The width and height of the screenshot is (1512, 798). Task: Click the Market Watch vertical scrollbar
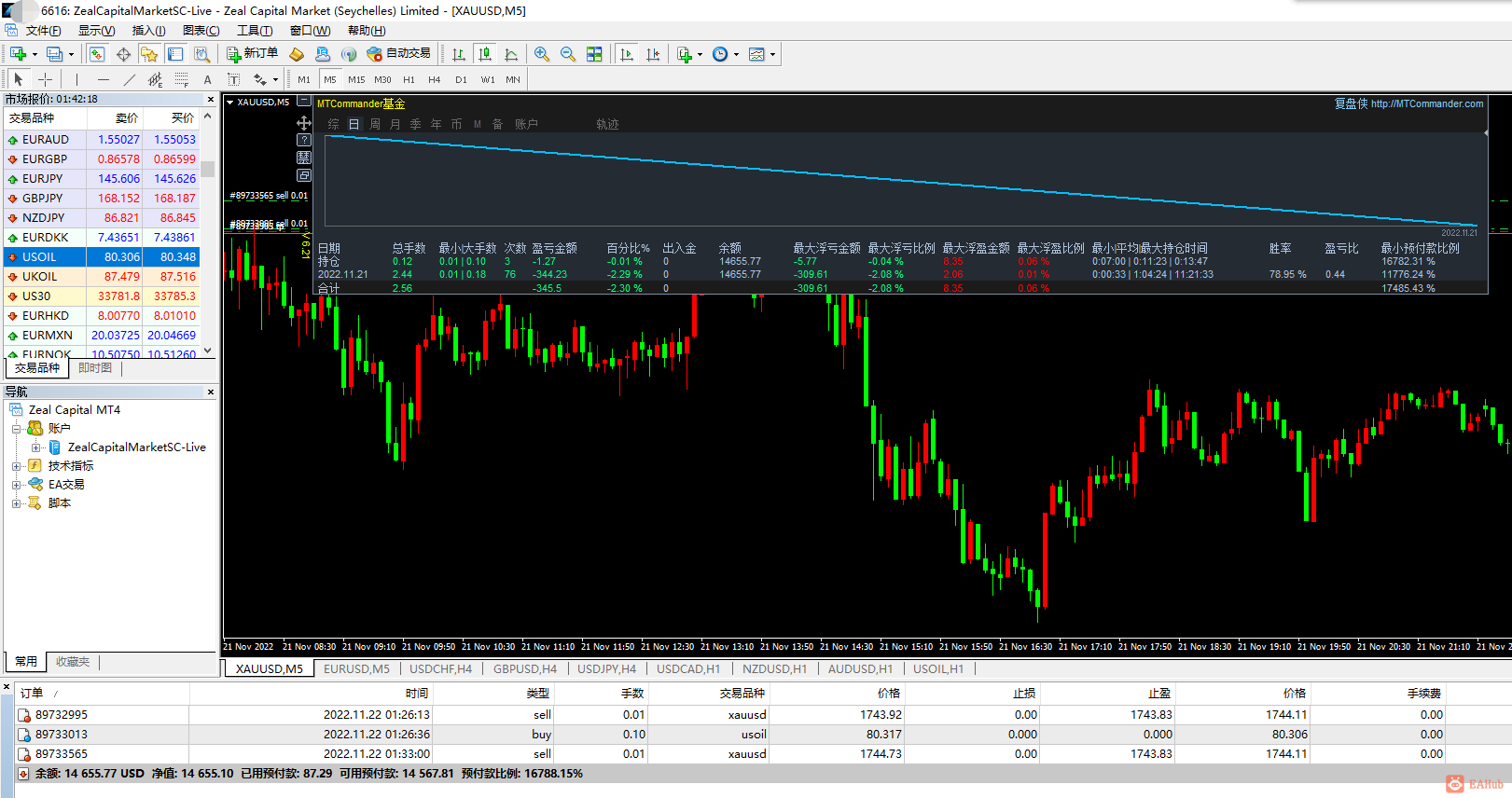[207, 233]
